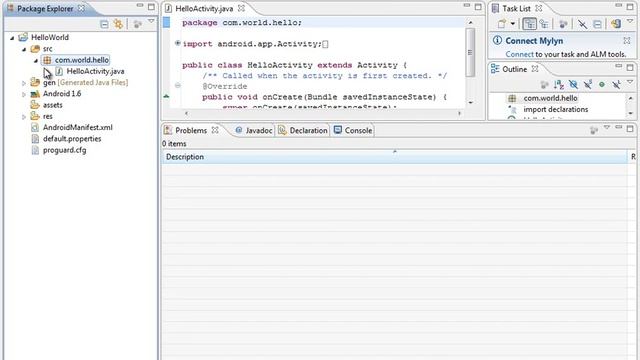Viewport: 640px width, 360px height.
Task: Click the package com.world.hello code line
Action: tap(242, 23)
